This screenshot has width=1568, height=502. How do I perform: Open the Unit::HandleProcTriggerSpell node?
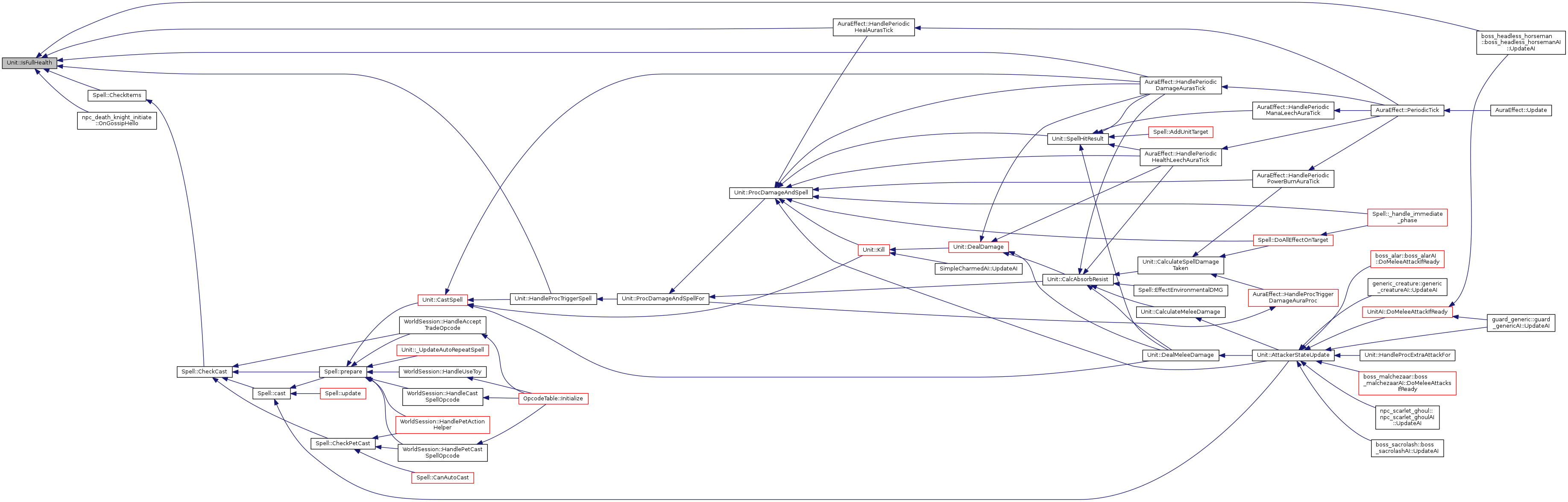553,299
